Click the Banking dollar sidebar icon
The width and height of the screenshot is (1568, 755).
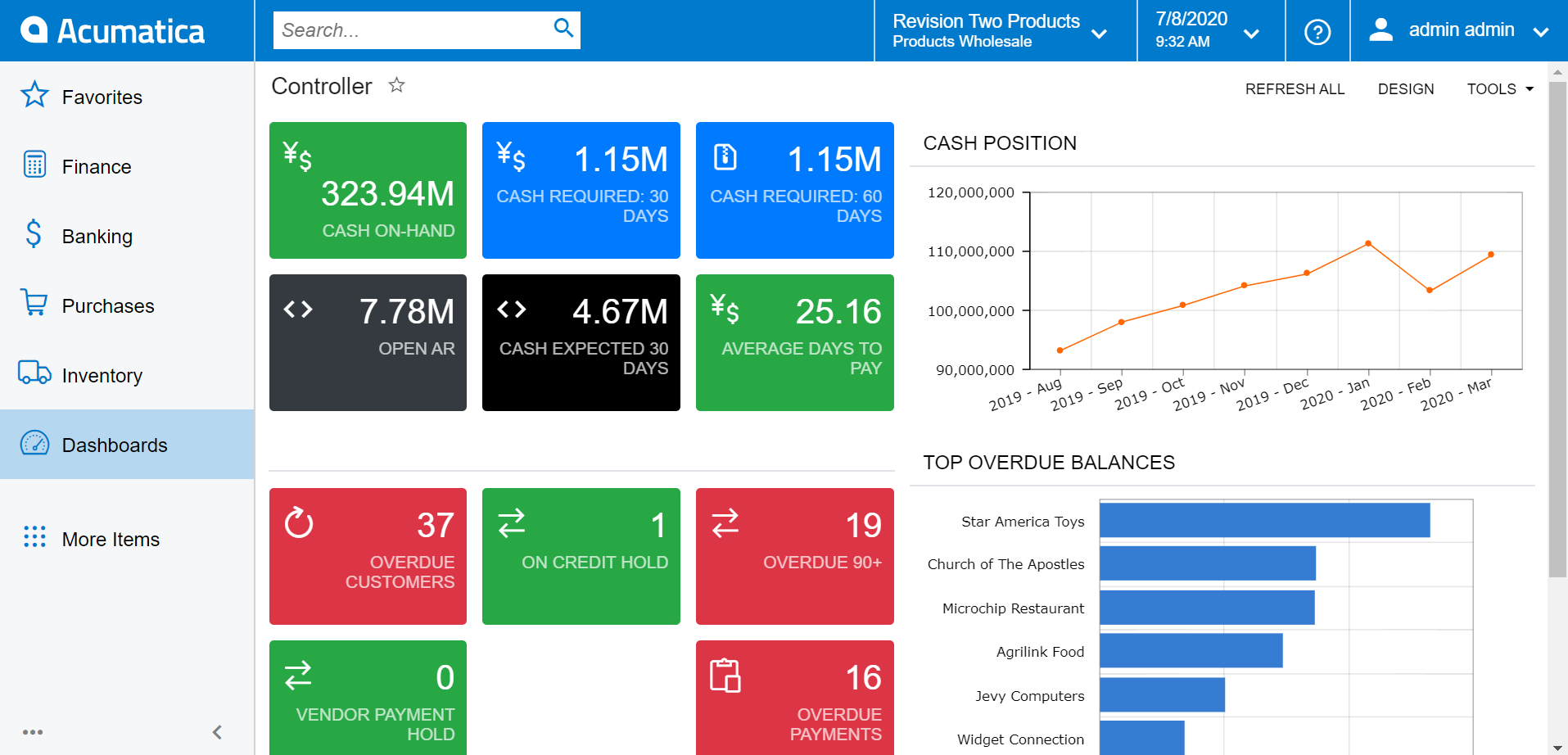[x=34, y=234]
